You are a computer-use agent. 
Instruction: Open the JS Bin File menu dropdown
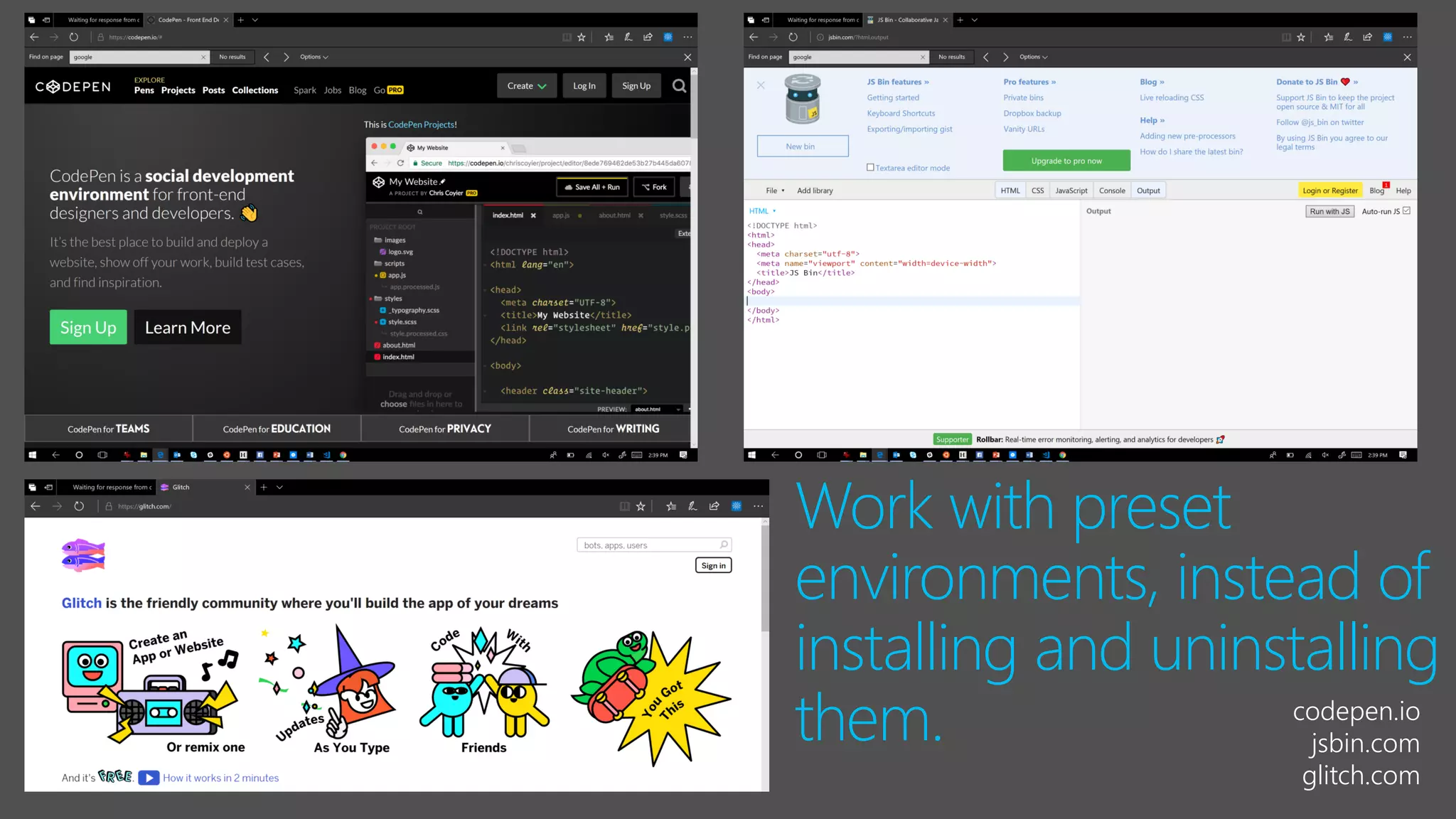click(x=775, y=191)
